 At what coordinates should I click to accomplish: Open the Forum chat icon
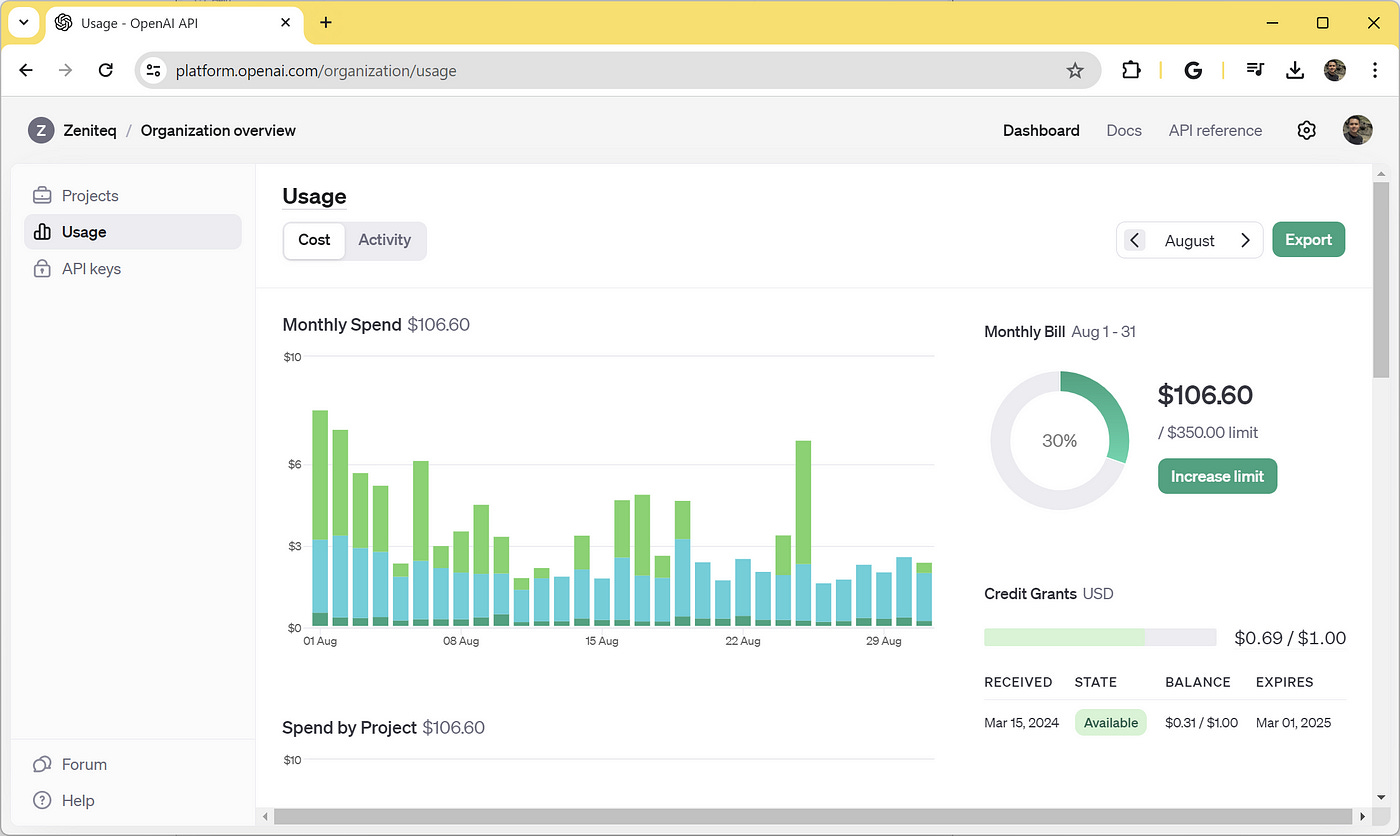coord(42,764)
